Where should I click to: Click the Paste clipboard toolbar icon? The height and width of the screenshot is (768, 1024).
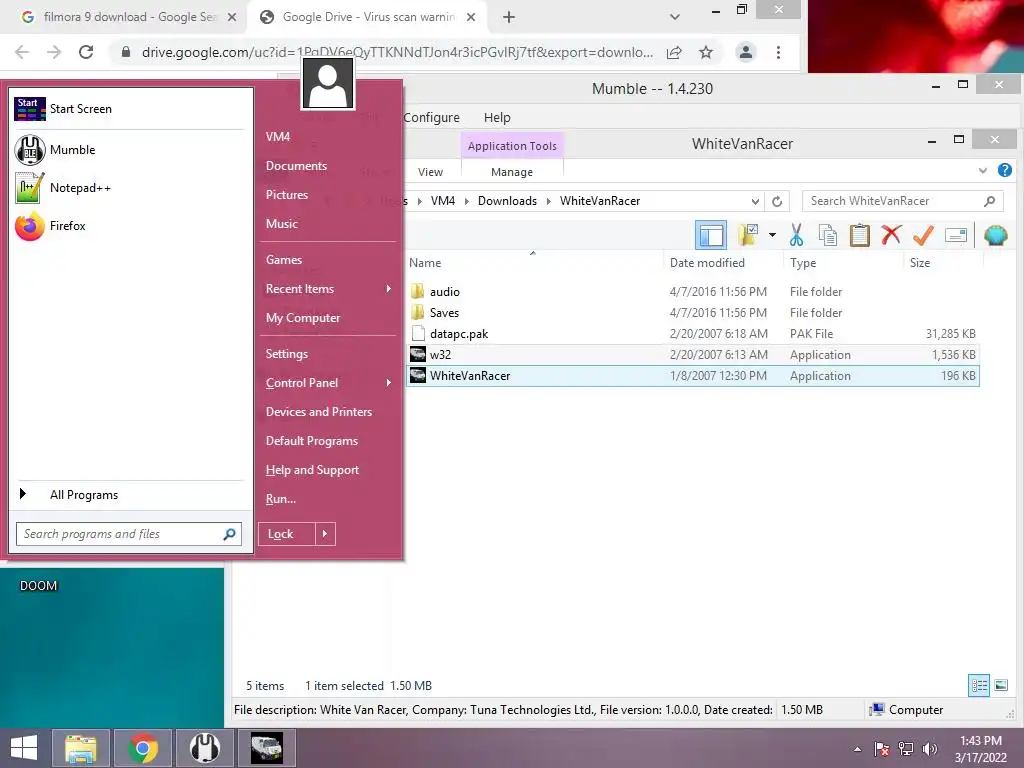click(x=859, y=235)
